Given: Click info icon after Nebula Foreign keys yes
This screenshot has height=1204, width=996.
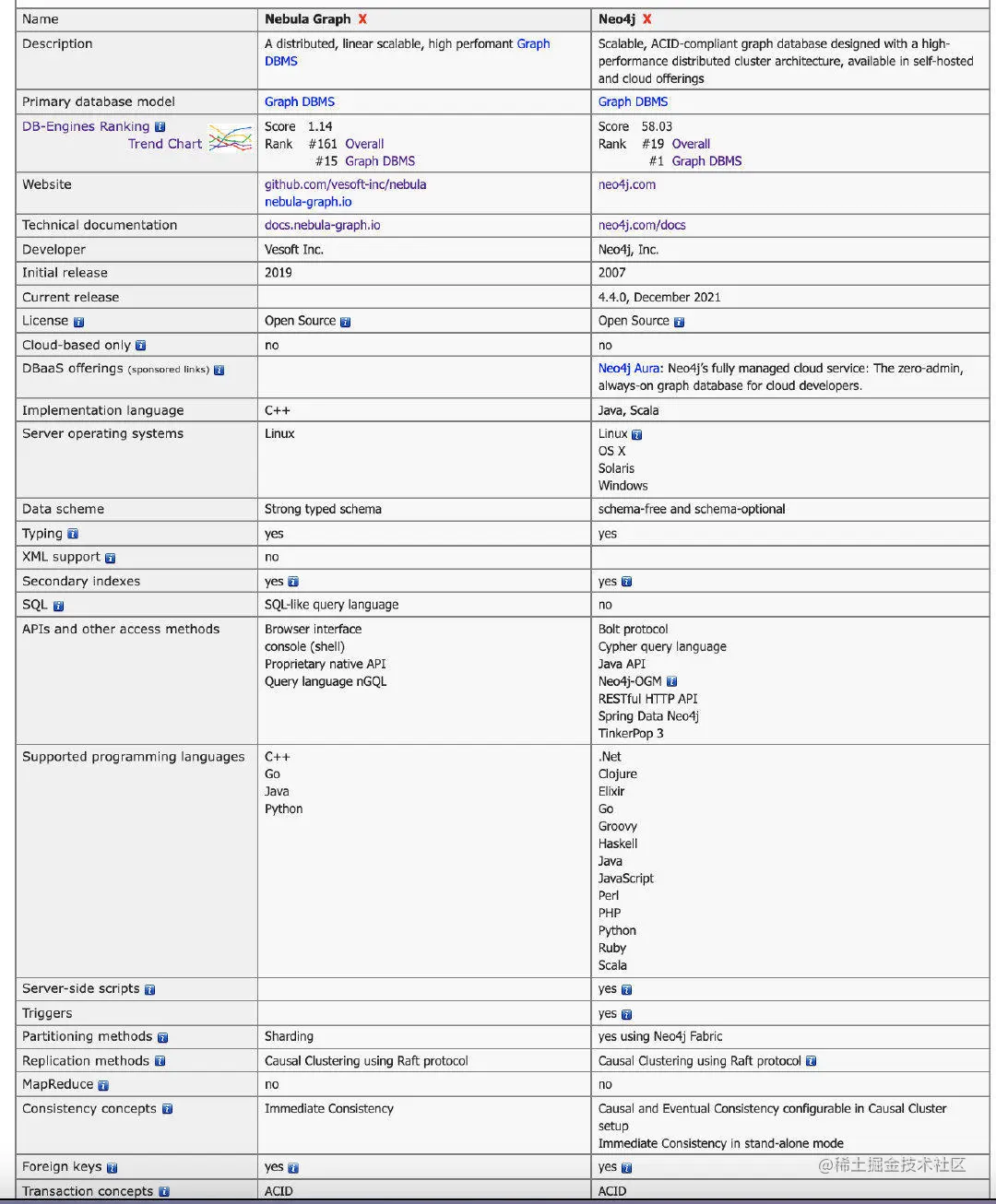Looking at the screenshot, I should [293, 1167].
